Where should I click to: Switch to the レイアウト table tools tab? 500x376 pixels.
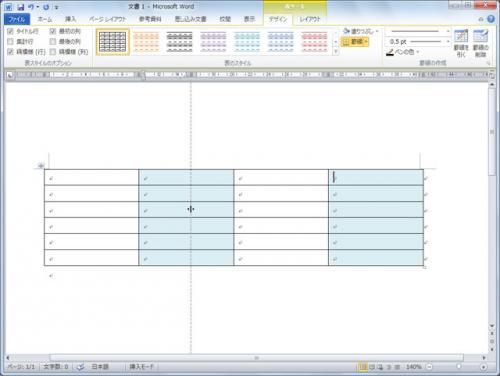tap(309, 19)
